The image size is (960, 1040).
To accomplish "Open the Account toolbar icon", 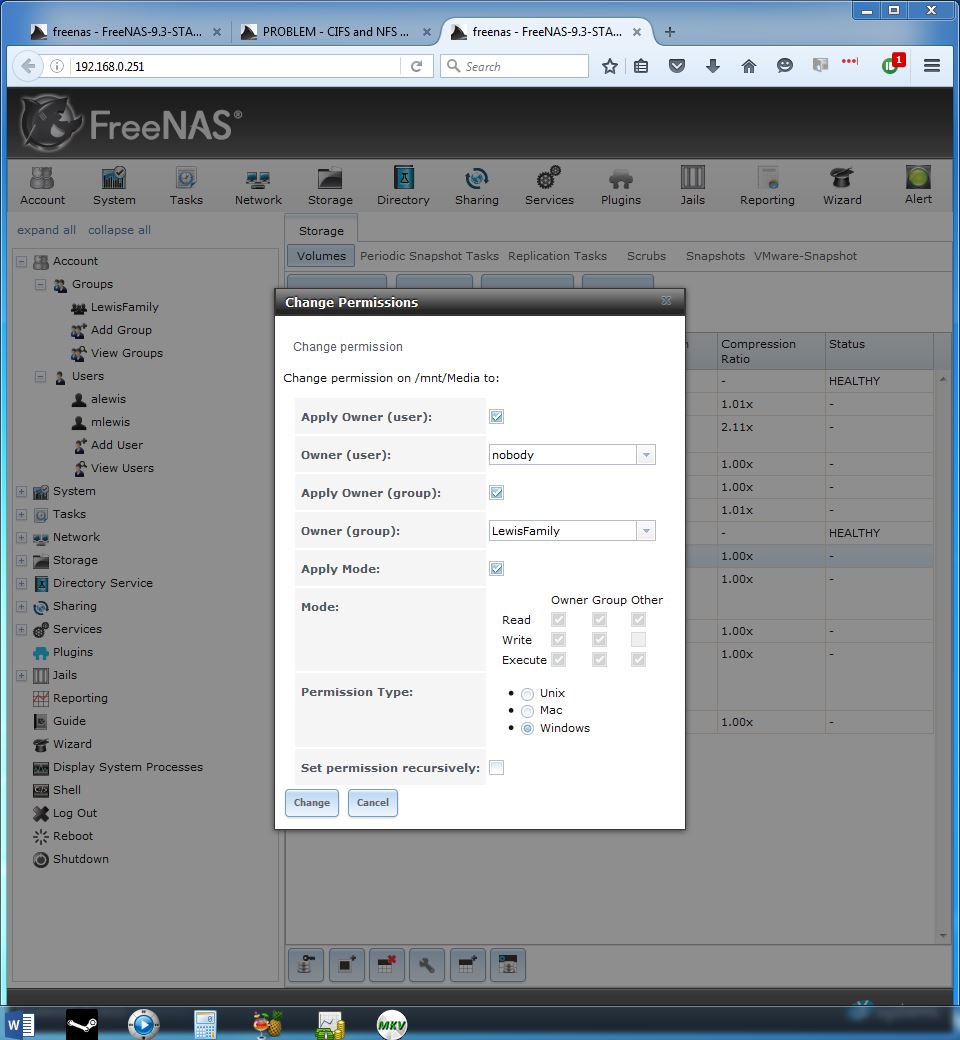I will tap(42, 186).
